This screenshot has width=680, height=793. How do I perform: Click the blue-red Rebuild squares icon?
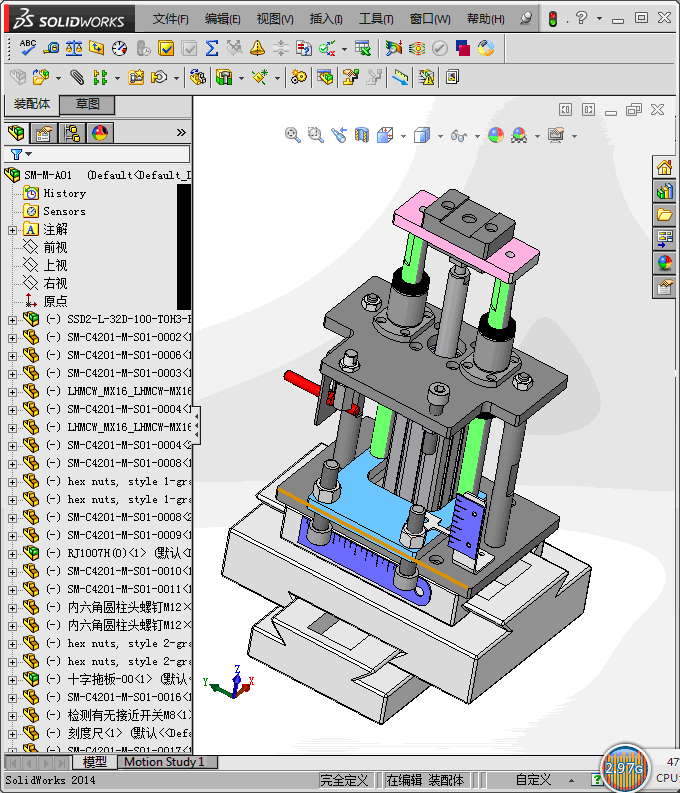pos(463,48)
